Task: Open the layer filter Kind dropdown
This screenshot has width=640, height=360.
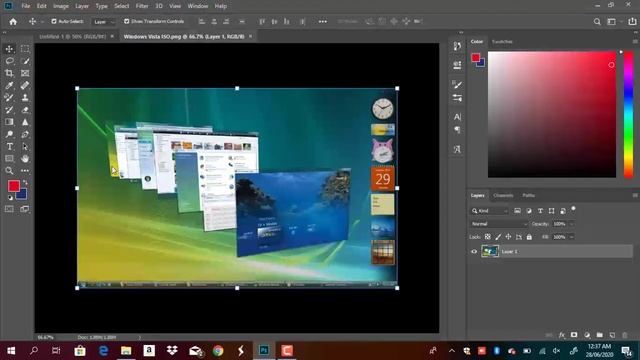Action: 490,211
